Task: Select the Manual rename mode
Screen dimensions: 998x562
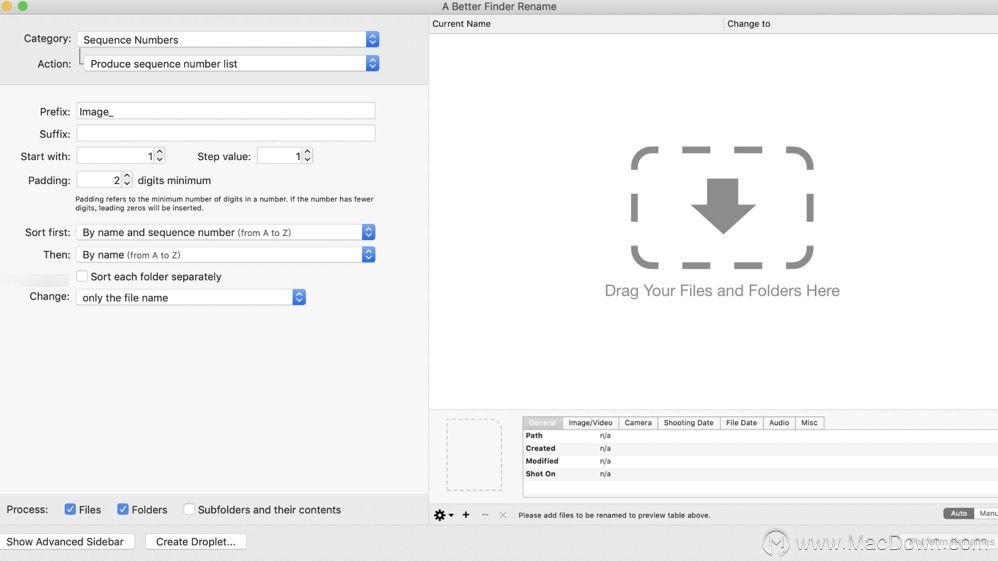Action: pos(987,514)
